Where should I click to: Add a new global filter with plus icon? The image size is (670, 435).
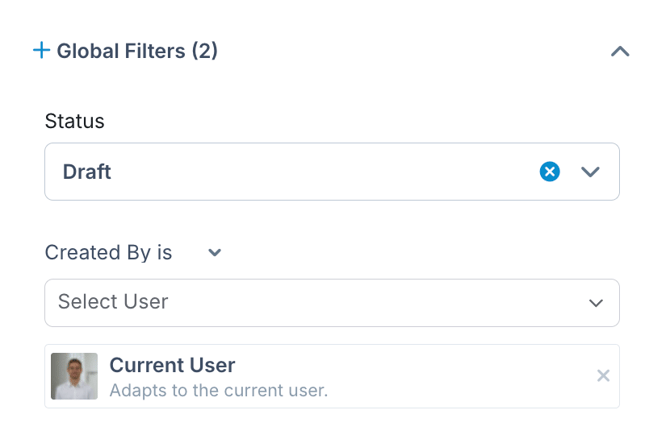(x=41, y=50)
